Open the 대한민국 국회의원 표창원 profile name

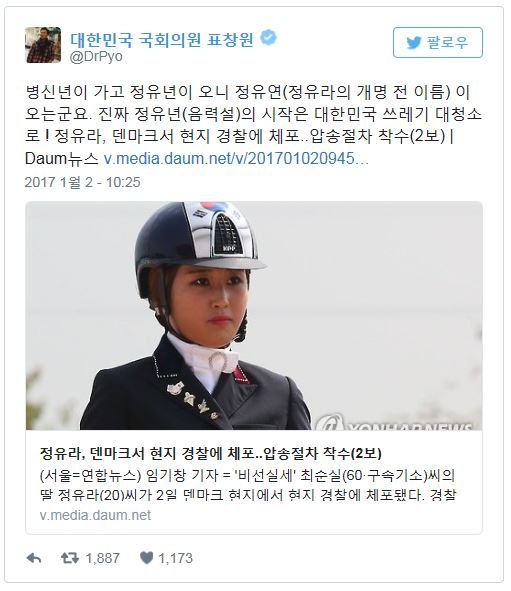(162, 39)
